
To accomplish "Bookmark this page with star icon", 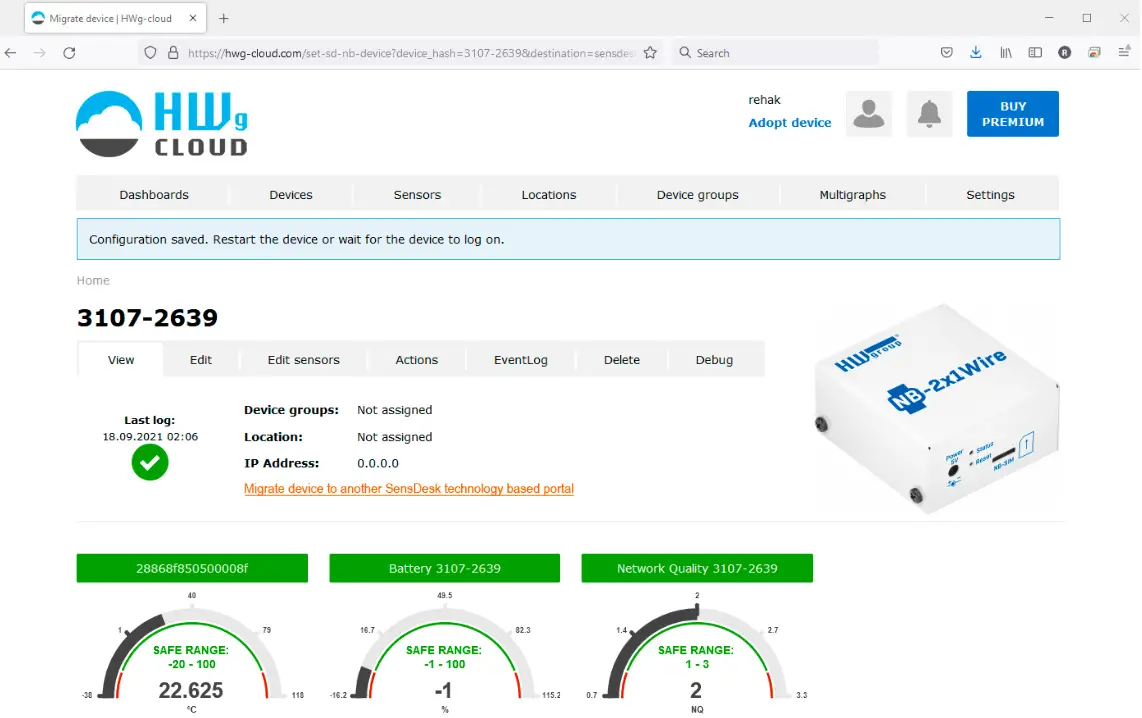I will click(x=650, y=52).
